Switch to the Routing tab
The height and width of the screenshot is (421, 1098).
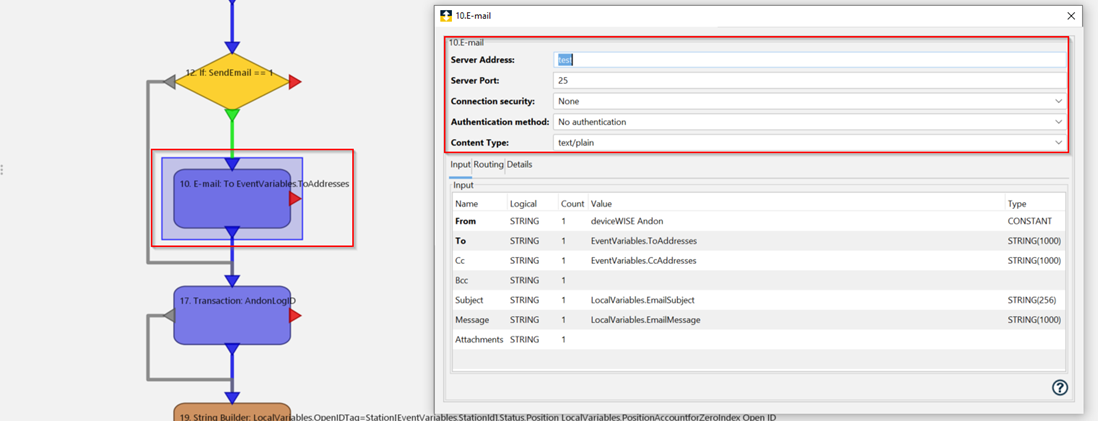(488, 164)
